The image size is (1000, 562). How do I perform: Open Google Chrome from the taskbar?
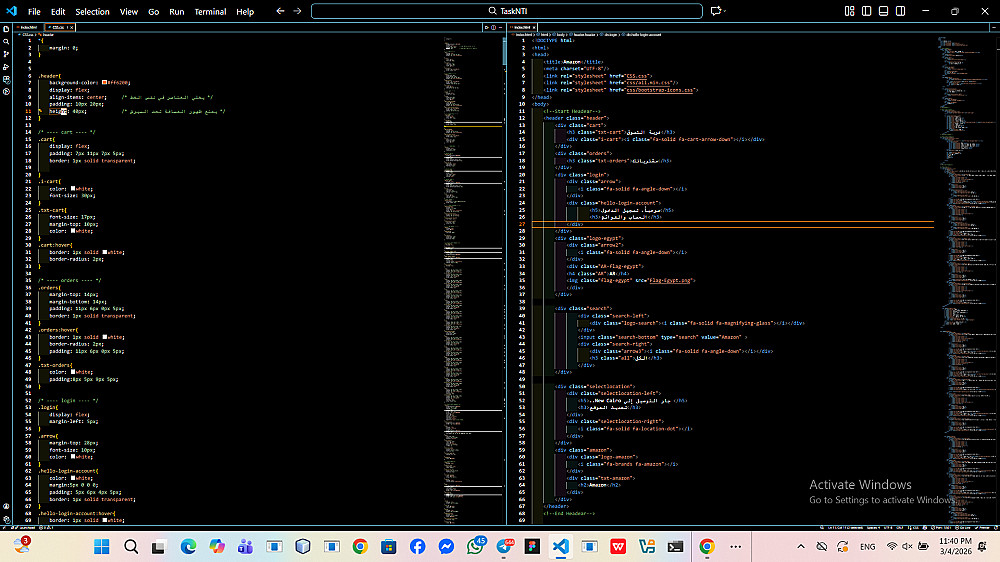click(x=360, y=547)
